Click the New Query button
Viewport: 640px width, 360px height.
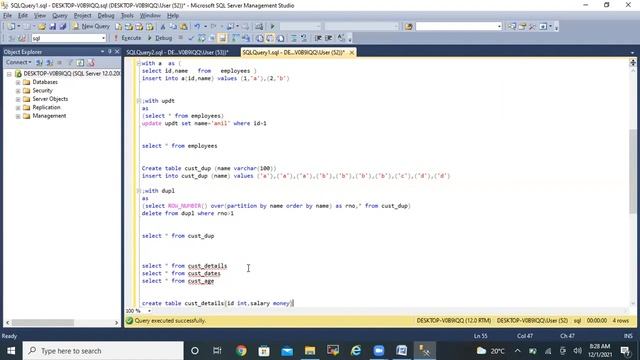click(91, 27)
